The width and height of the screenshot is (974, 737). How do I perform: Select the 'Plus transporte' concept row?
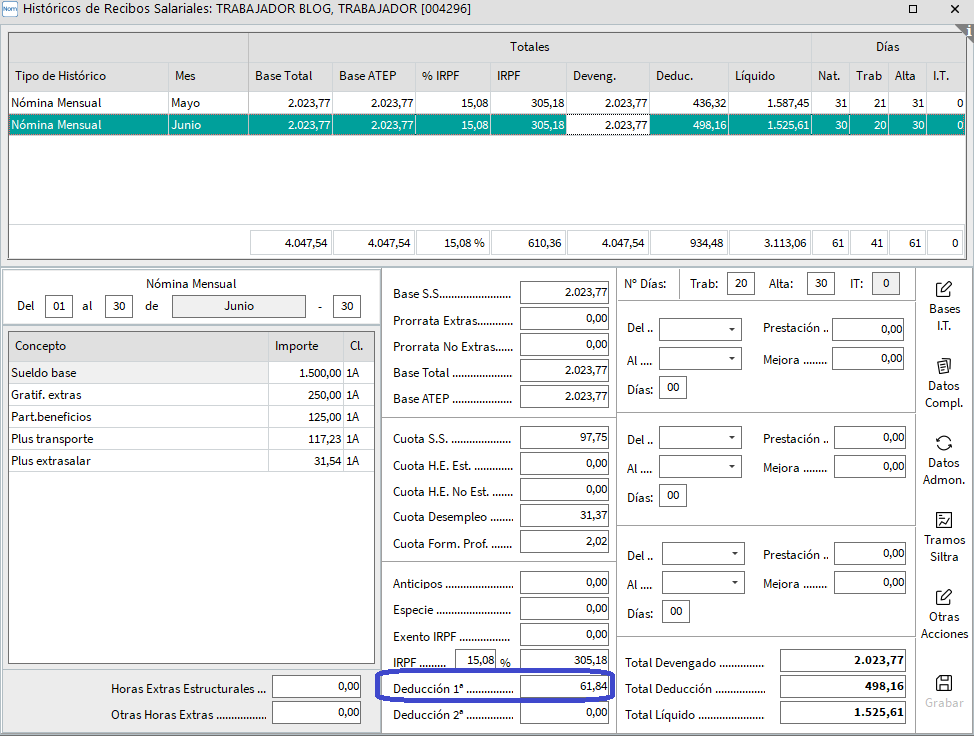(191, 439)
